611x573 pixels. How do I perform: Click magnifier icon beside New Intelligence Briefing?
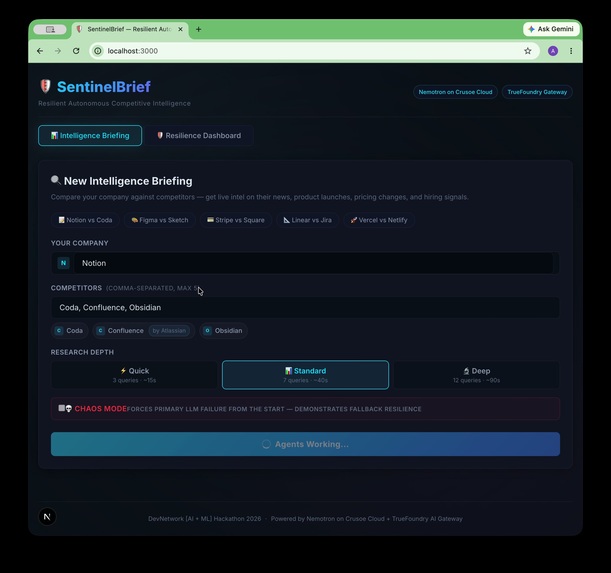click(56, 180)
